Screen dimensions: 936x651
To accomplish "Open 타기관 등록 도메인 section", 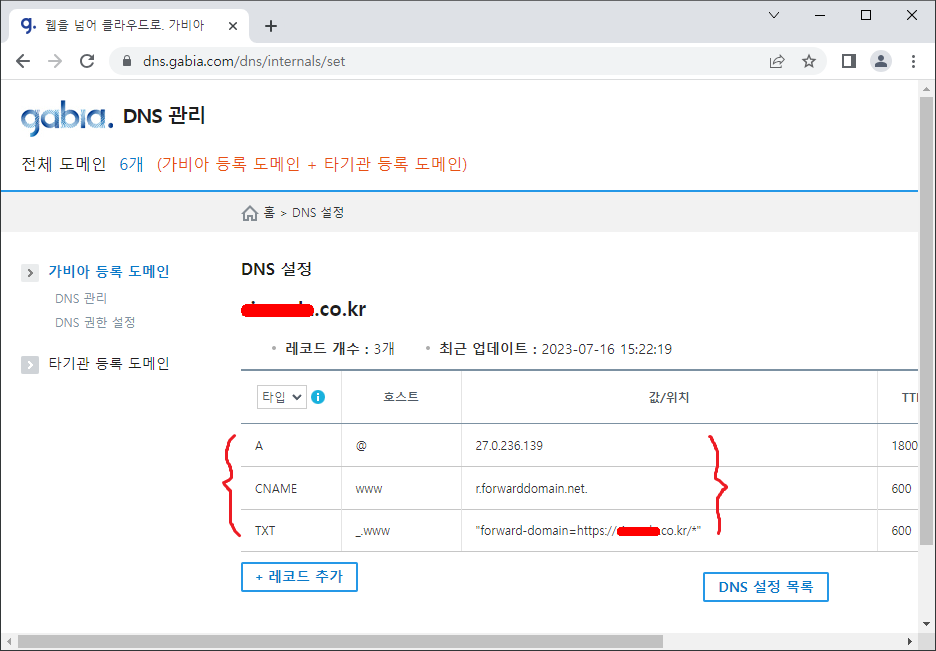I will [109, 363].
